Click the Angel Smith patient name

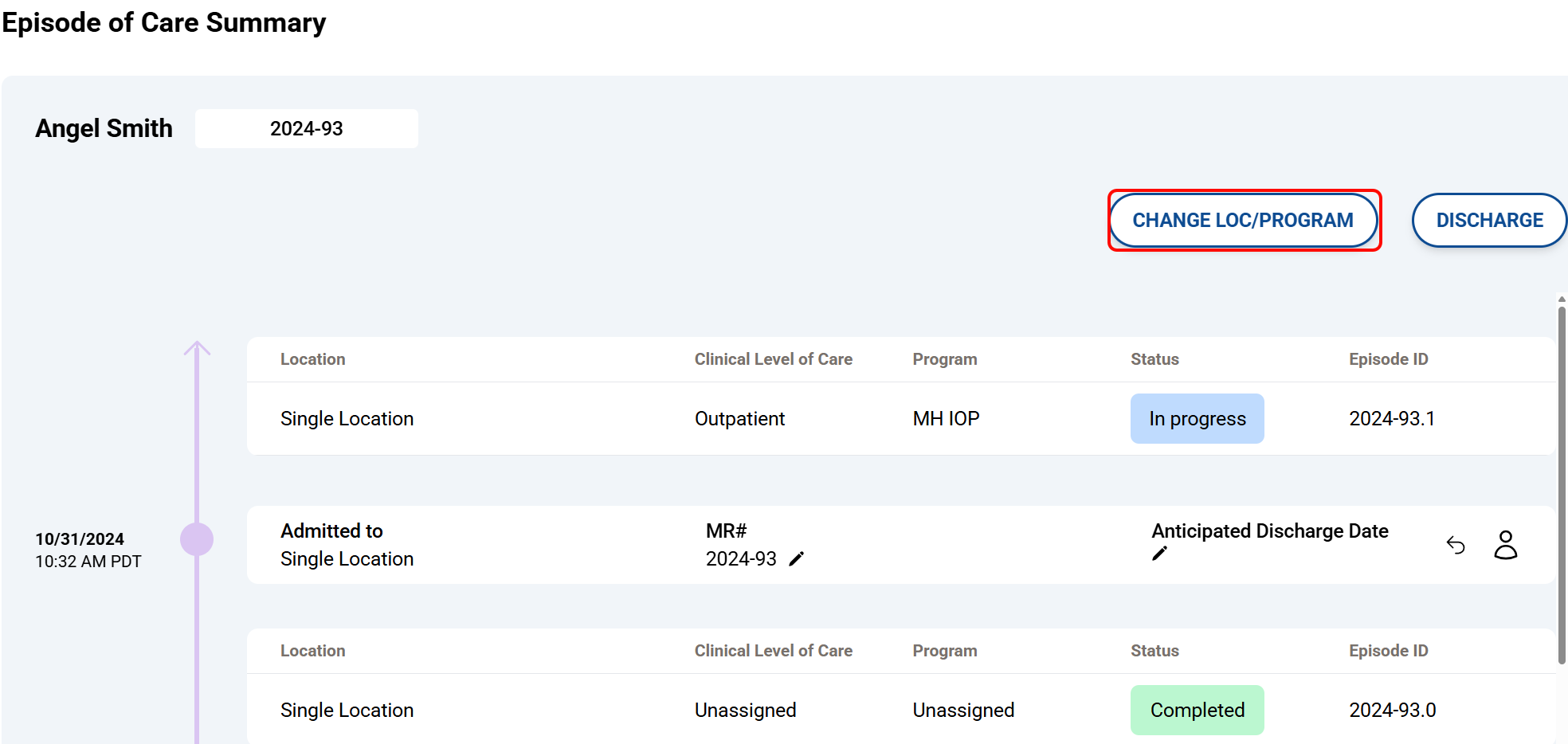pyautogui.click(x=104, y=129)
